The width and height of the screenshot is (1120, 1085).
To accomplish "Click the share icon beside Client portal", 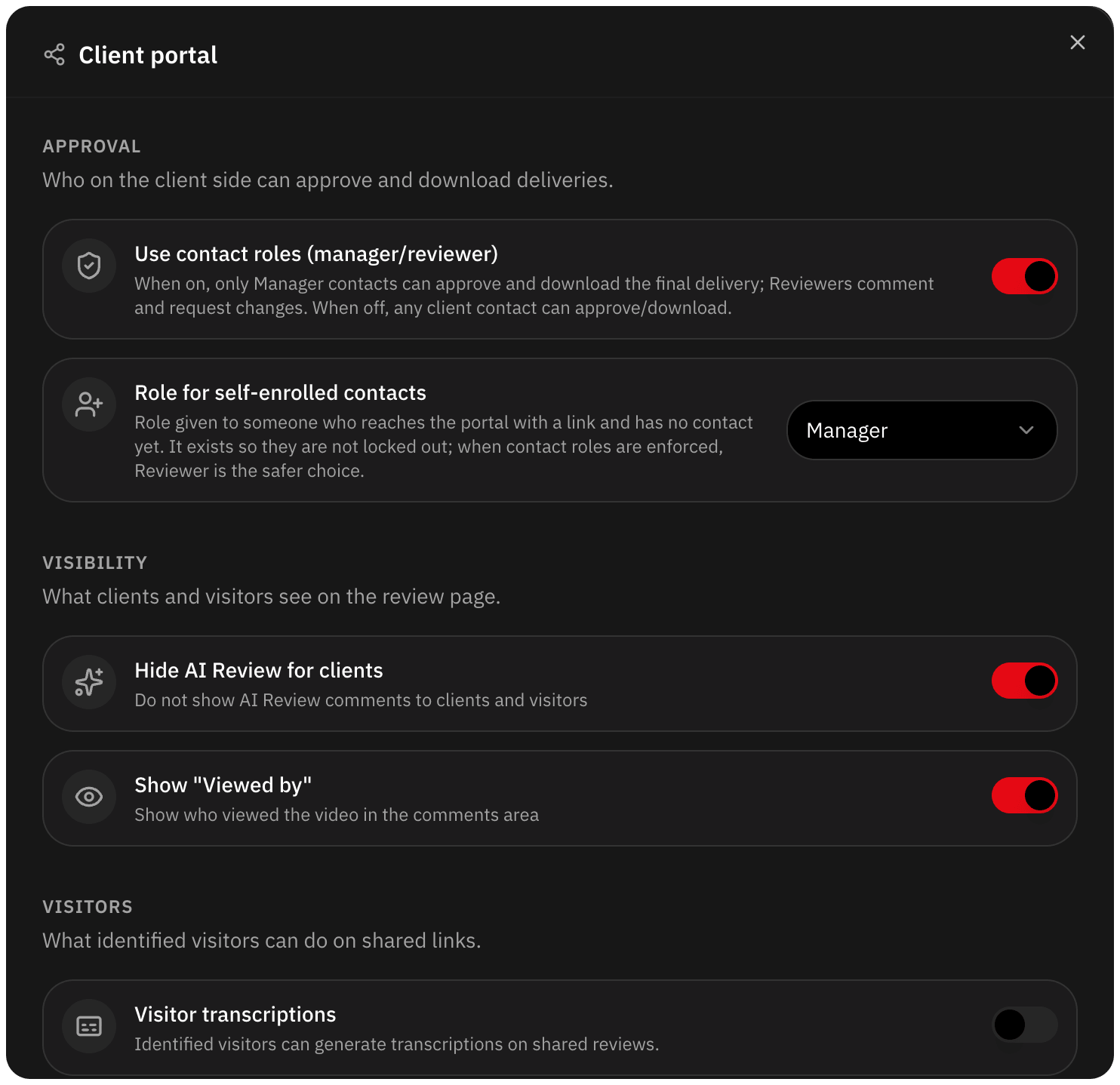I will (x=54, y=54).
